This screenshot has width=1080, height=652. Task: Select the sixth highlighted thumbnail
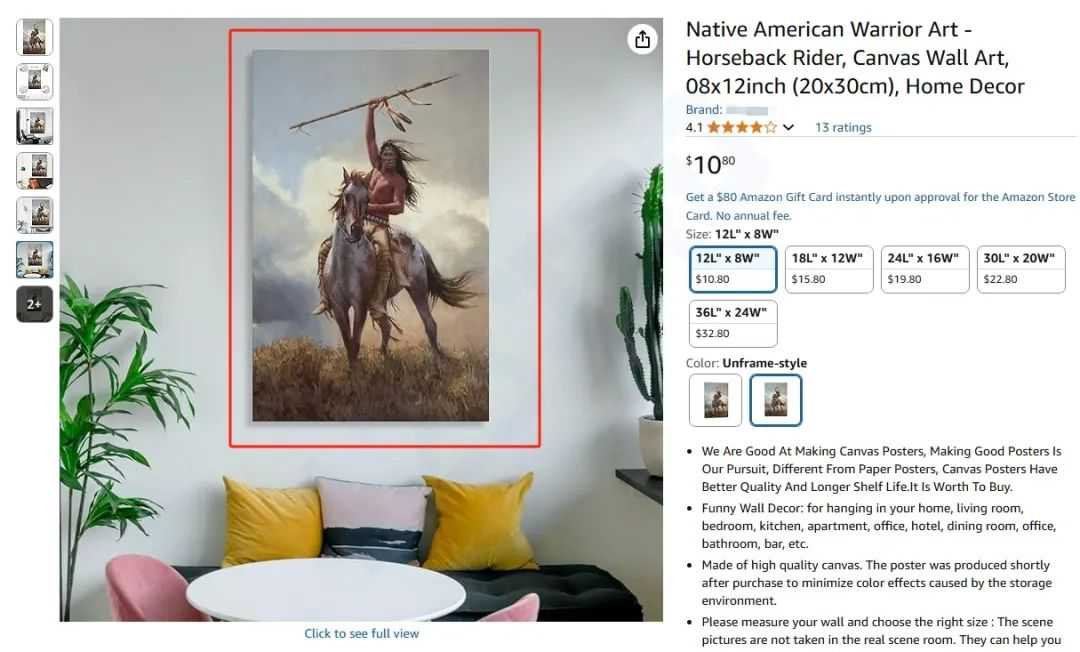point(34,260)
